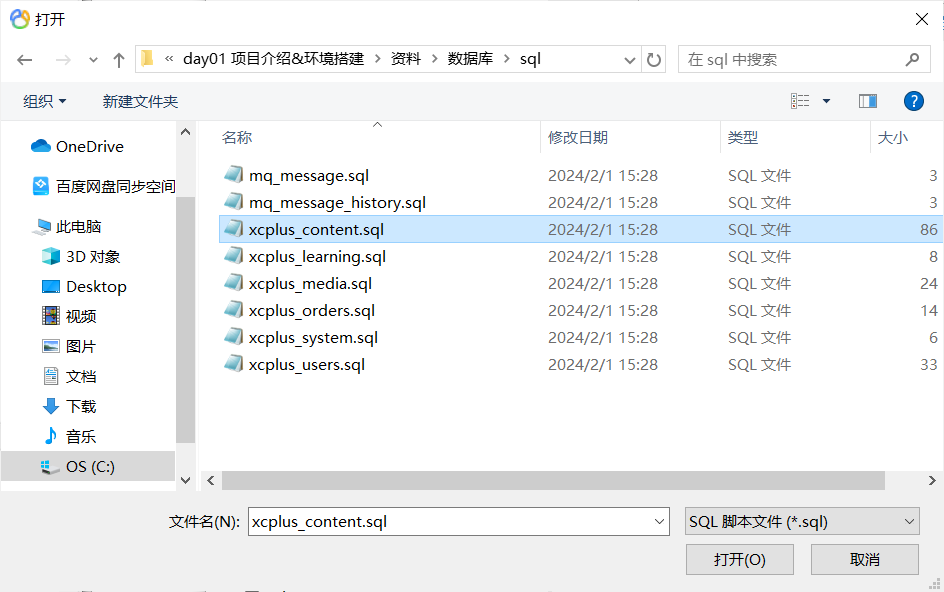Open the 文档 folder in sidebar
The image size is (944, 592).
pos(81,376)
